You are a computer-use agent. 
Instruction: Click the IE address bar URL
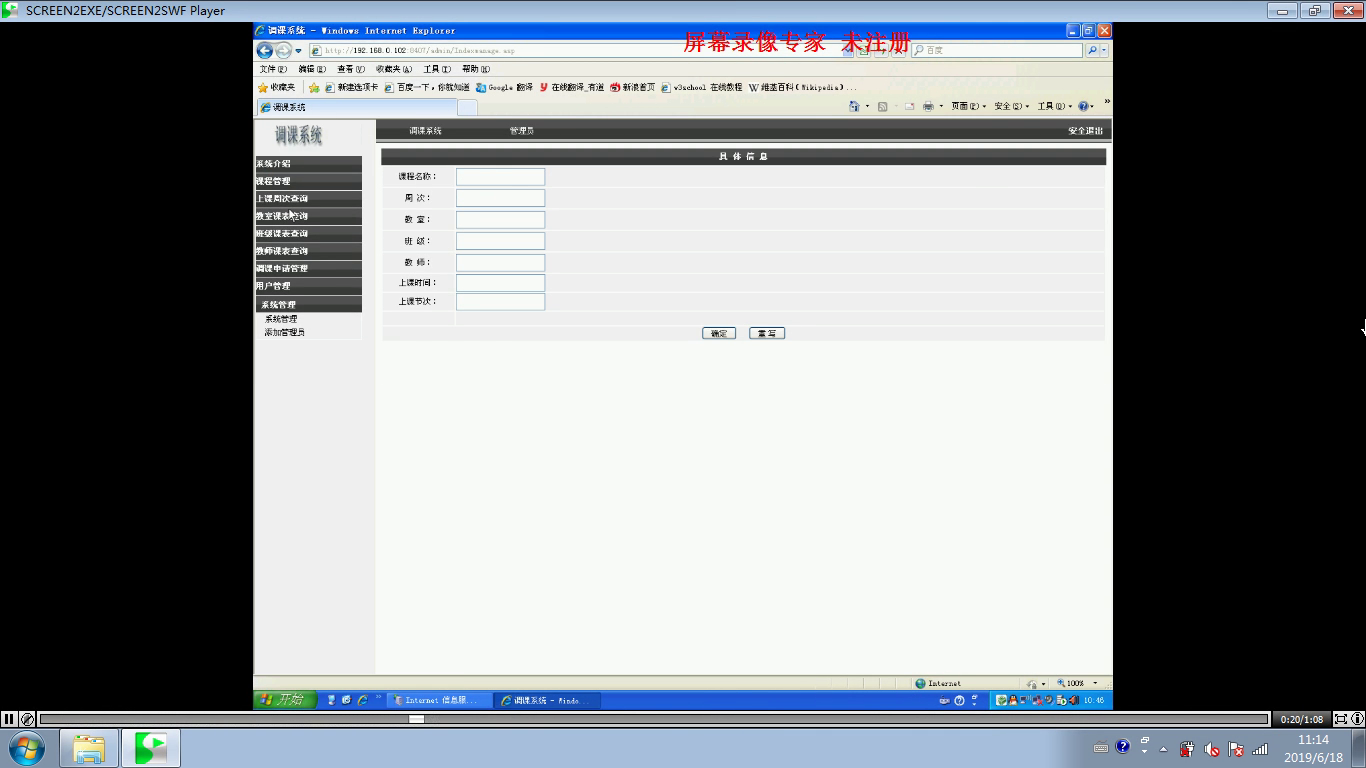[x=420, y=50]
